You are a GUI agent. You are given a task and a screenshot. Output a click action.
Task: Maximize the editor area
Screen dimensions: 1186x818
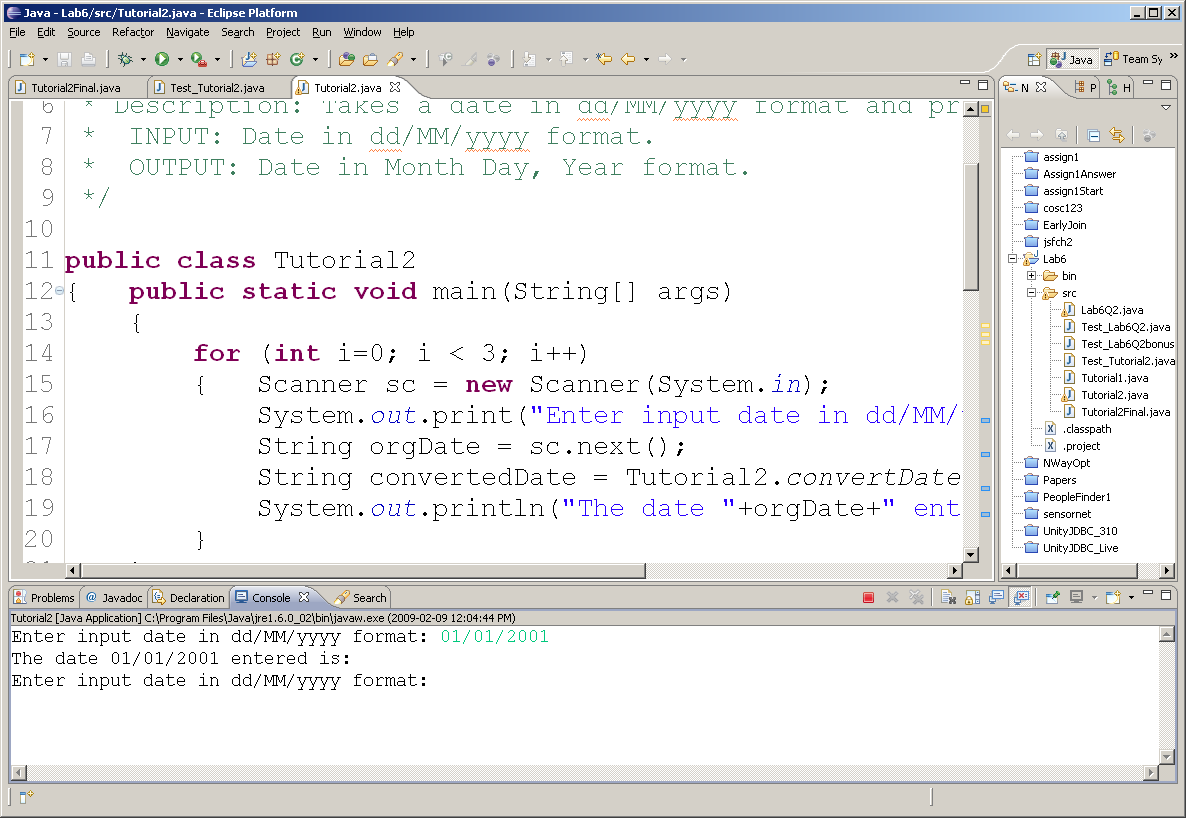coord(983,85)
